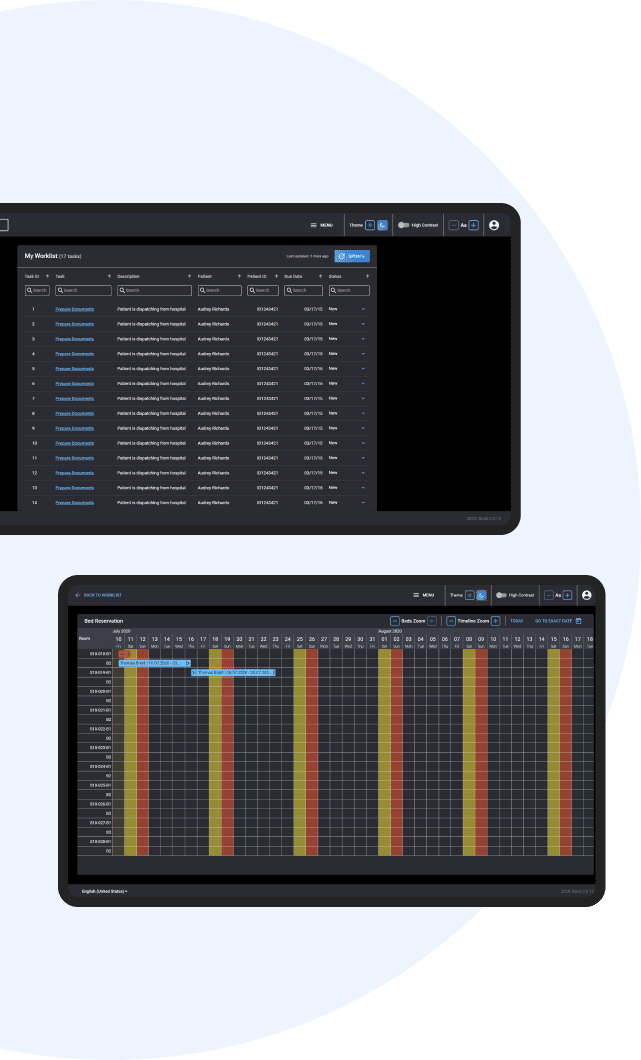Select the light theme icon on the Worklist screen

(x=370, y=225)
